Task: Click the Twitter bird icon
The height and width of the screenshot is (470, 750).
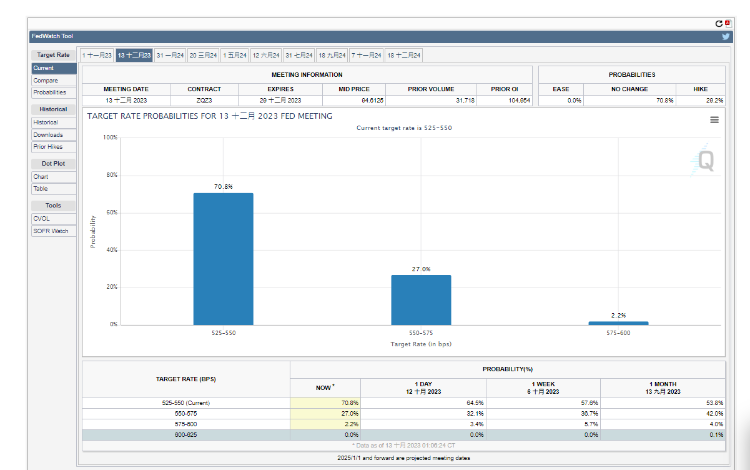Action: click(726, 36)
